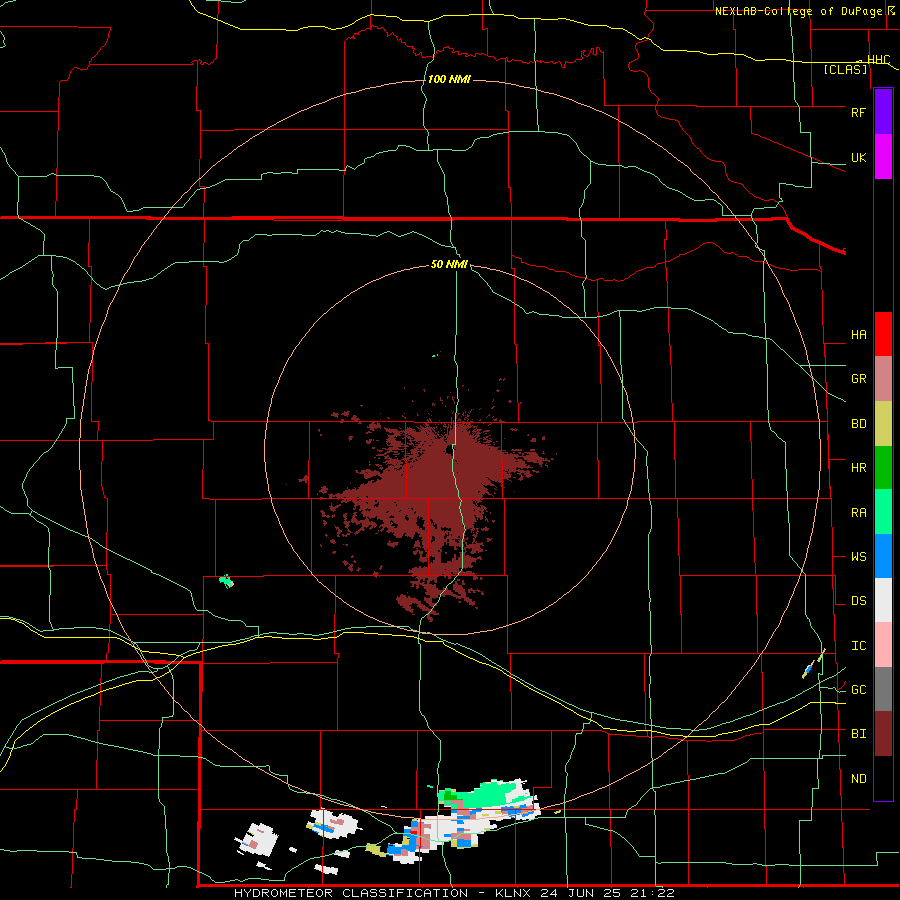Click the white DS legend swatch
The width and height of the screenshot is (900, 900).
coord(883,600)
